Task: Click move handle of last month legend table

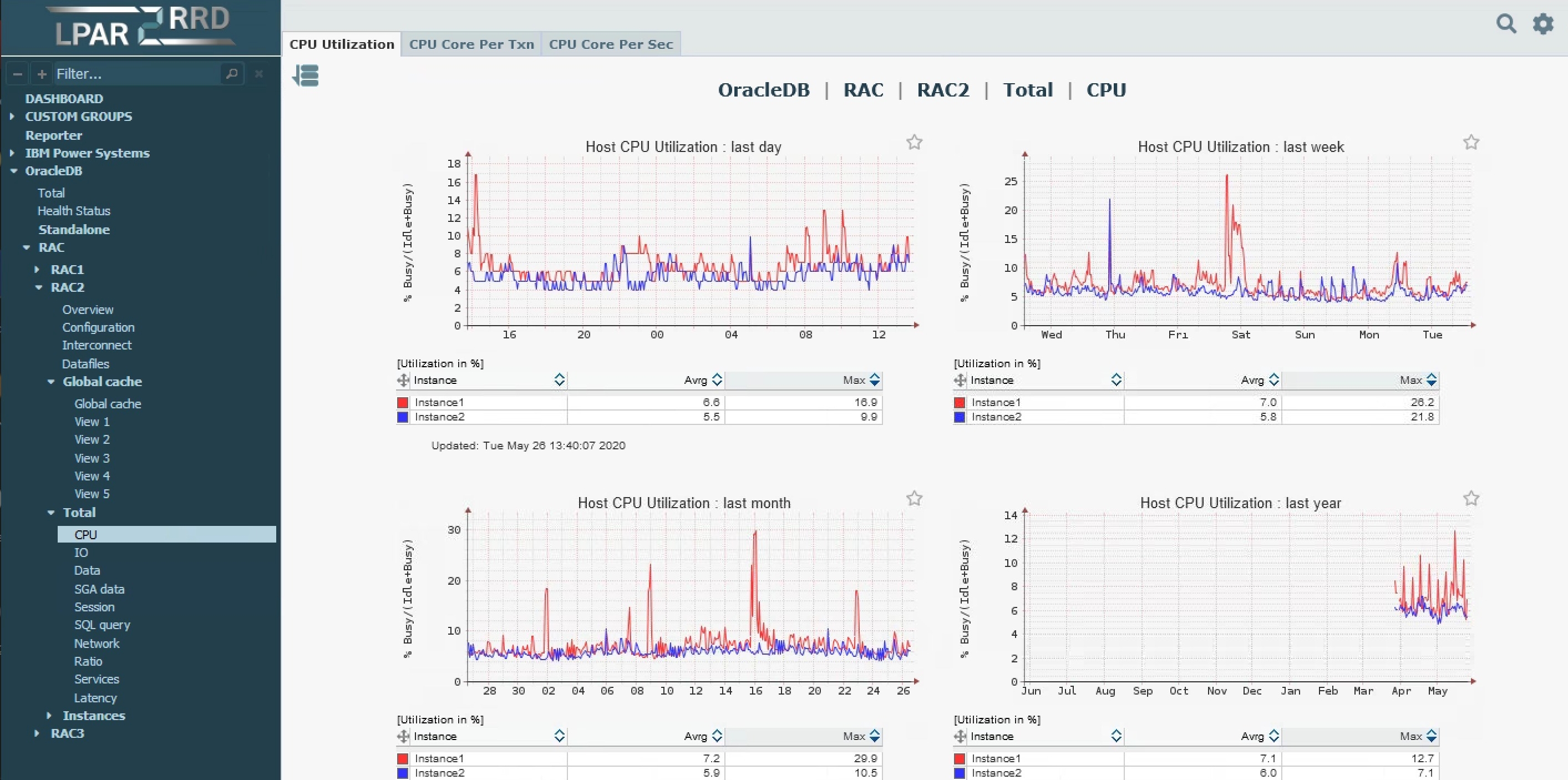Action: 403,736
